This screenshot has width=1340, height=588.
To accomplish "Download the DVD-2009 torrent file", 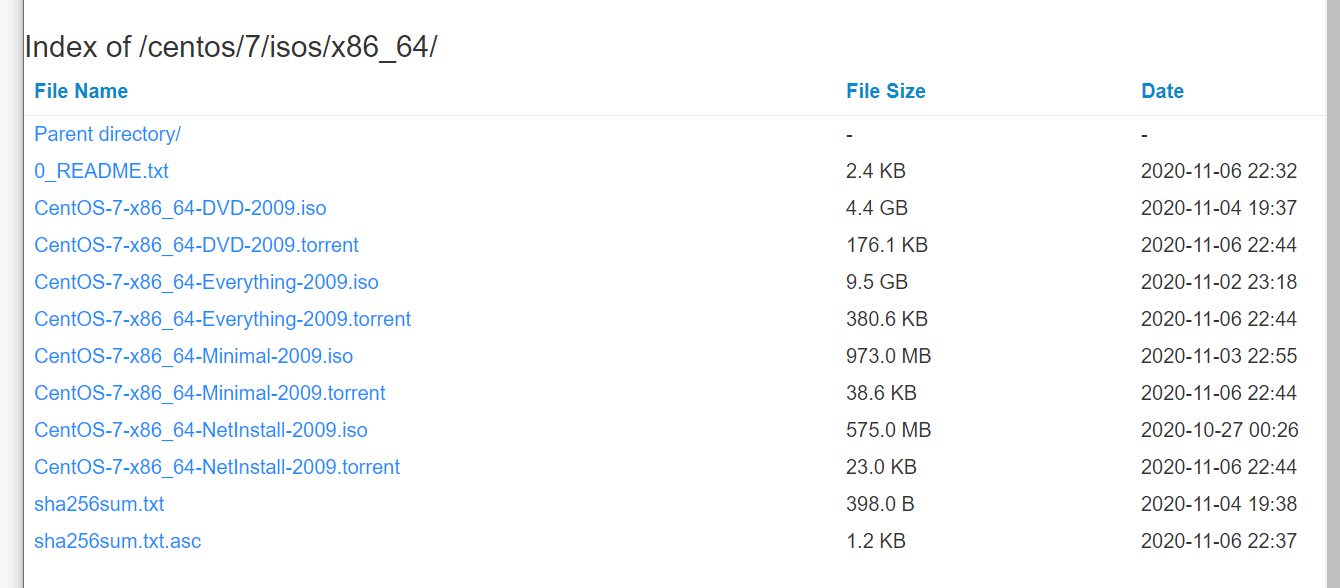I will pyautogui.click(x=196, y=245).
